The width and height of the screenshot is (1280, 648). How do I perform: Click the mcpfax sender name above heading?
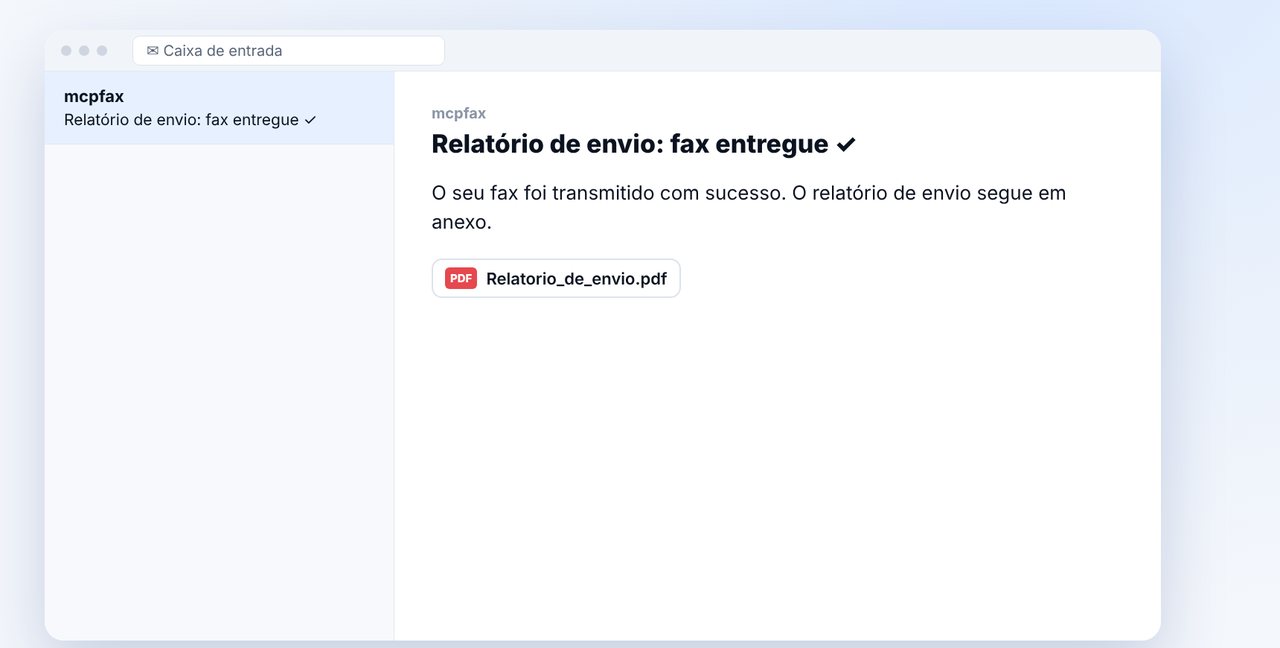(459, 113)
